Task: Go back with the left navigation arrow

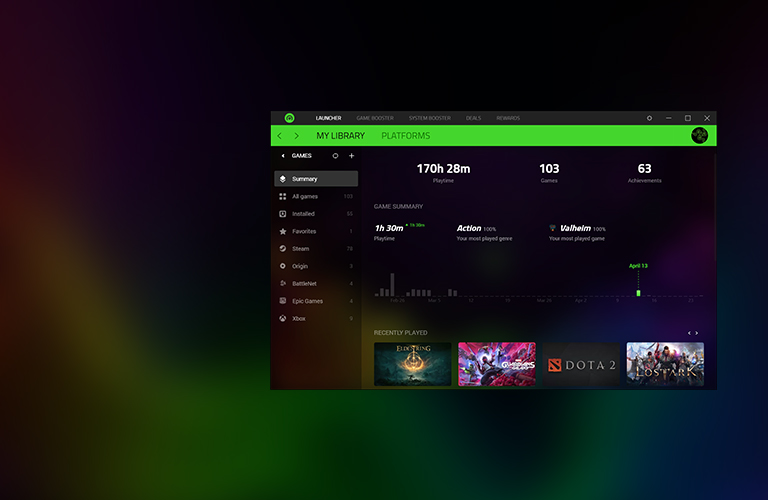Action: pyautogui.click(x=280, y=136)
